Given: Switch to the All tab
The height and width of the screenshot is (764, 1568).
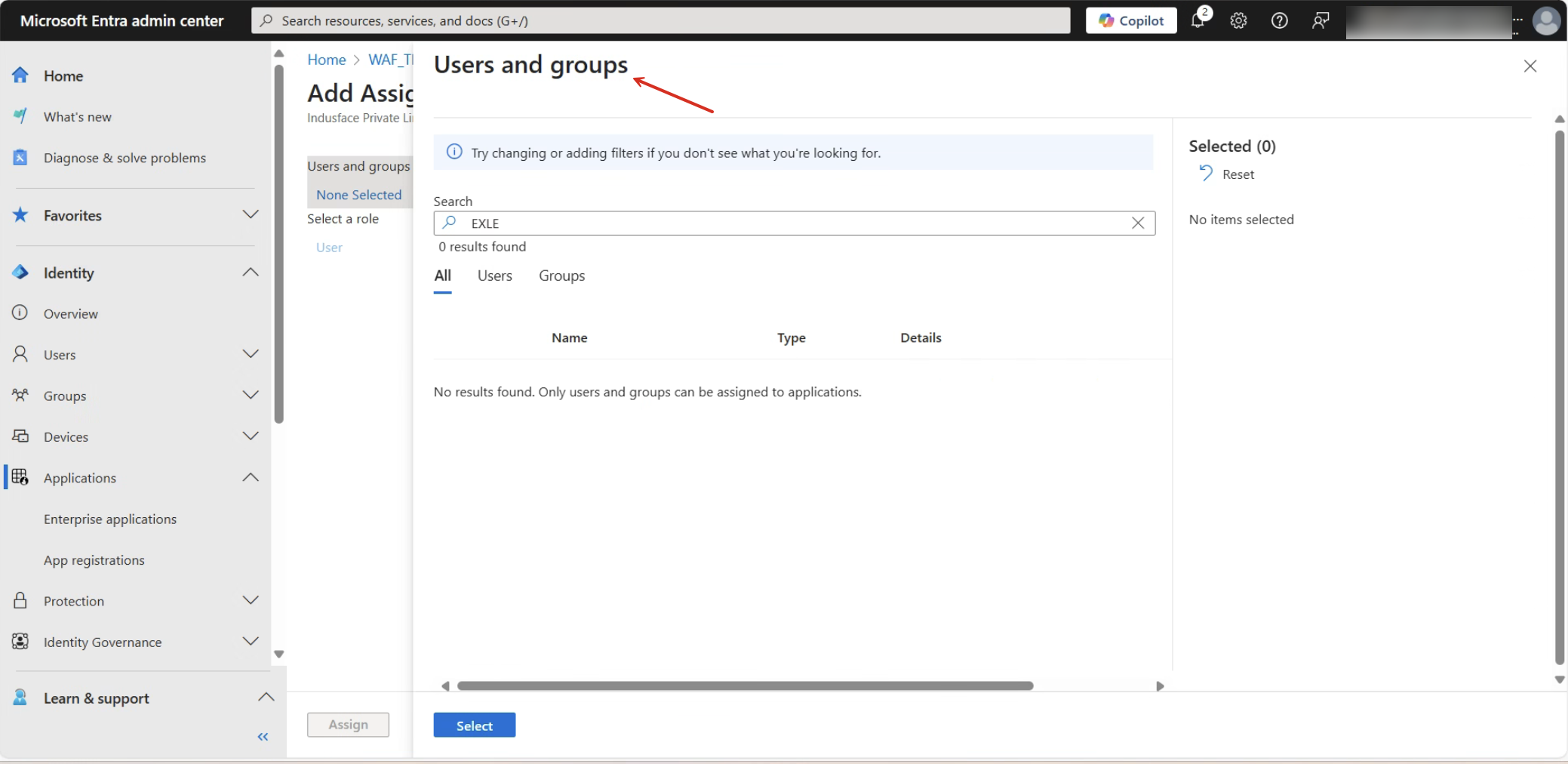Looking at the screenshot, I should tap(443, 276).
